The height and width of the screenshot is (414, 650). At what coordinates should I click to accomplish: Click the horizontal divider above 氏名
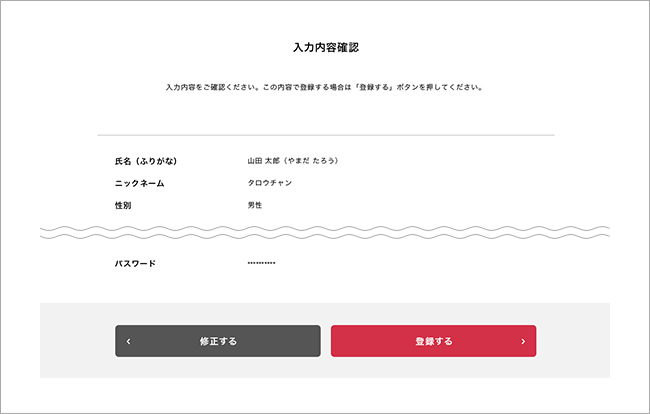coord(325,134)
